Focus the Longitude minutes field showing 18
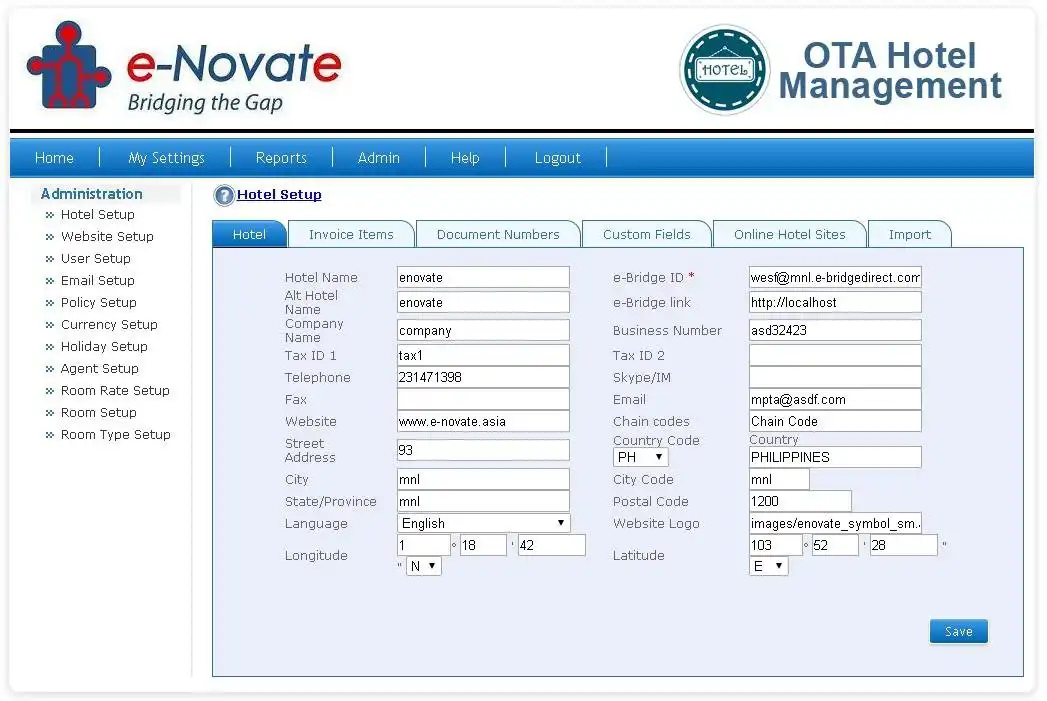The image size is (1047, 701). (483, 545)
